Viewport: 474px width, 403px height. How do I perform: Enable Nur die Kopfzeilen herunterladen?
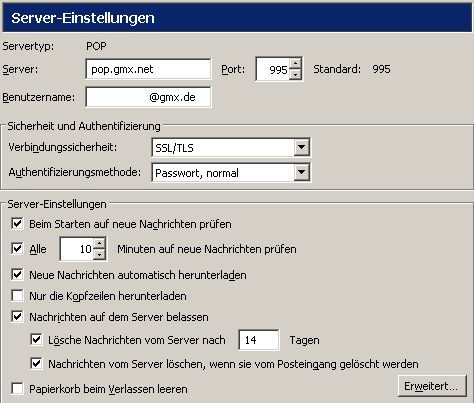point(17,296)
